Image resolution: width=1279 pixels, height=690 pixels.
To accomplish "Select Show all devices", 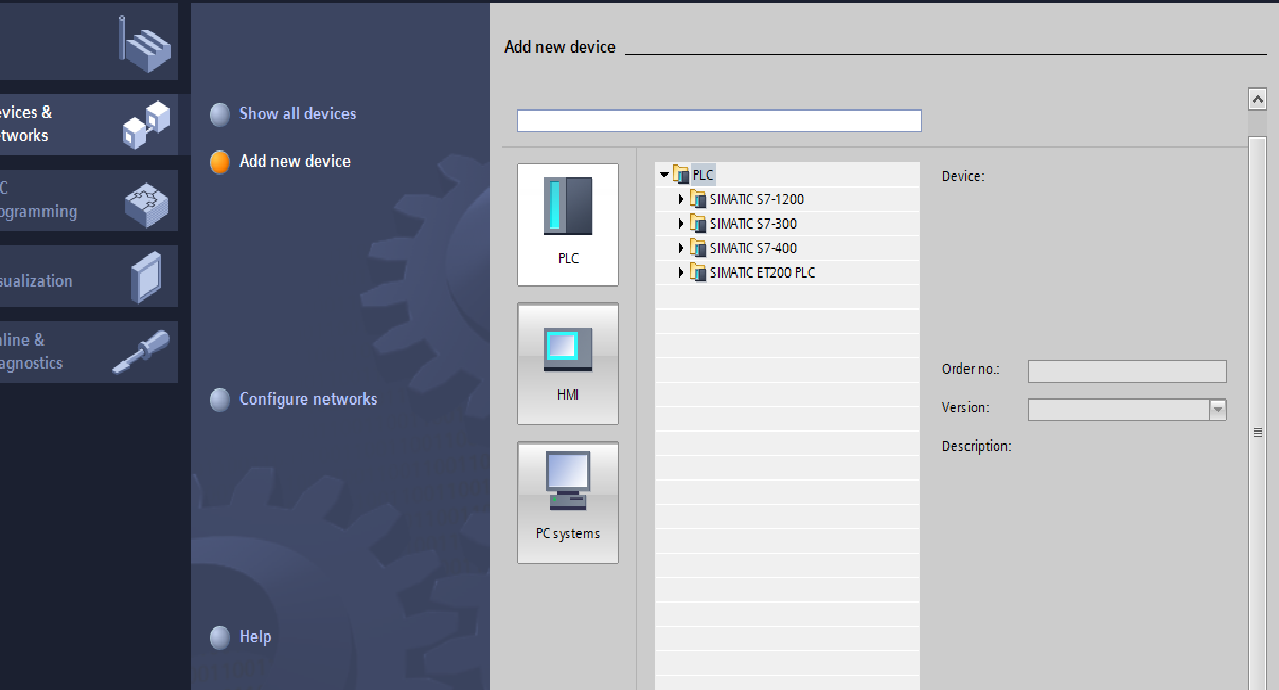I will point(298,114).
